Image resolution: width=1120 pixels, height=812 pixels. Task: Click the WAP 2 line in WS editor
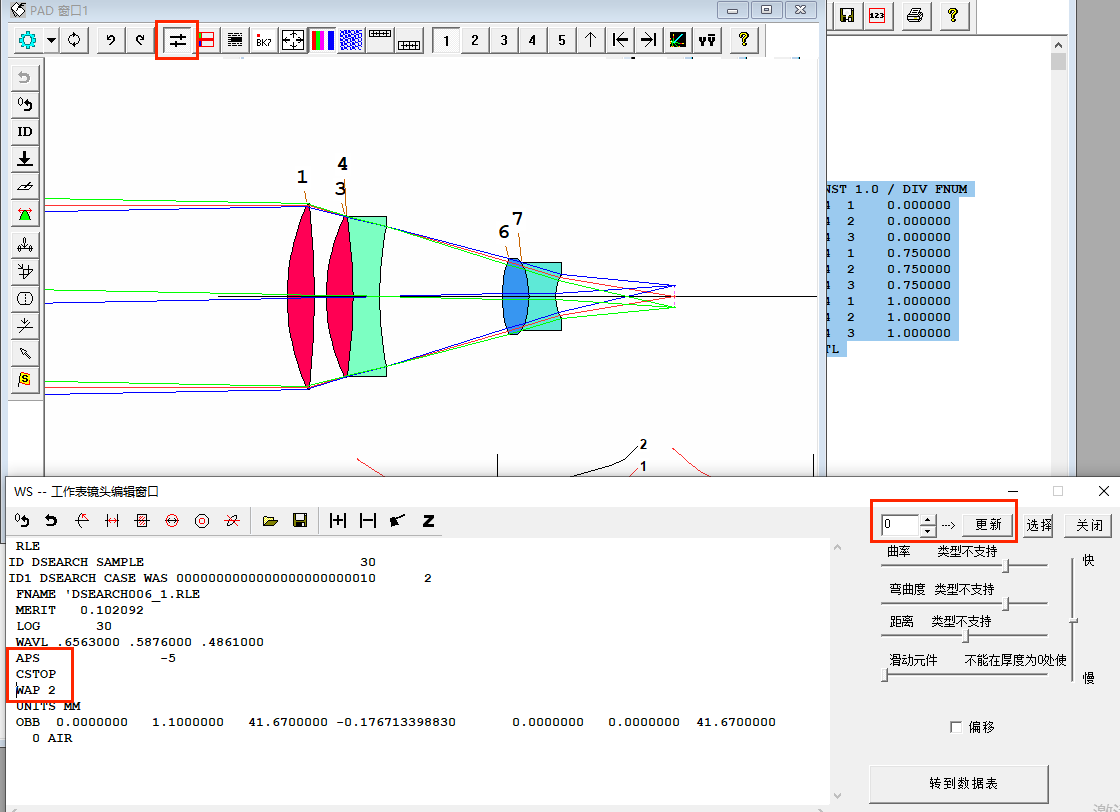[x=36, y=690]
